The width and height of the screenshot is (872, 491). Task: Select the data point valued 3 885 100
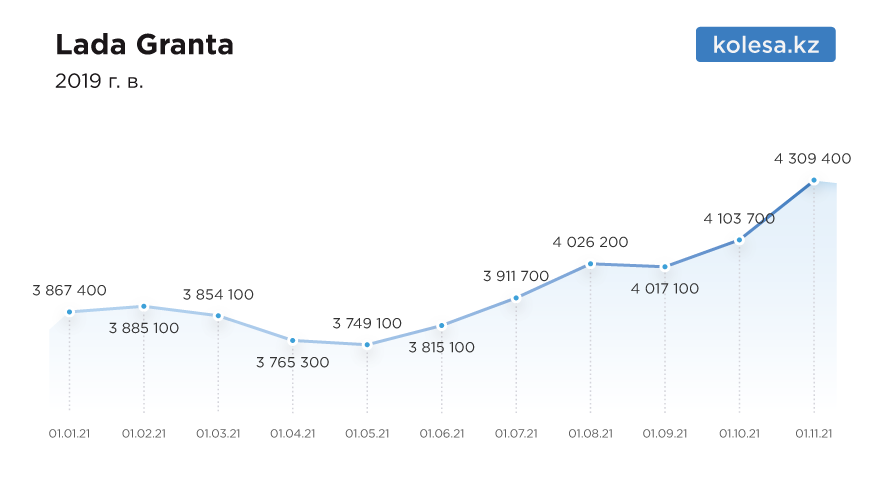144,306
